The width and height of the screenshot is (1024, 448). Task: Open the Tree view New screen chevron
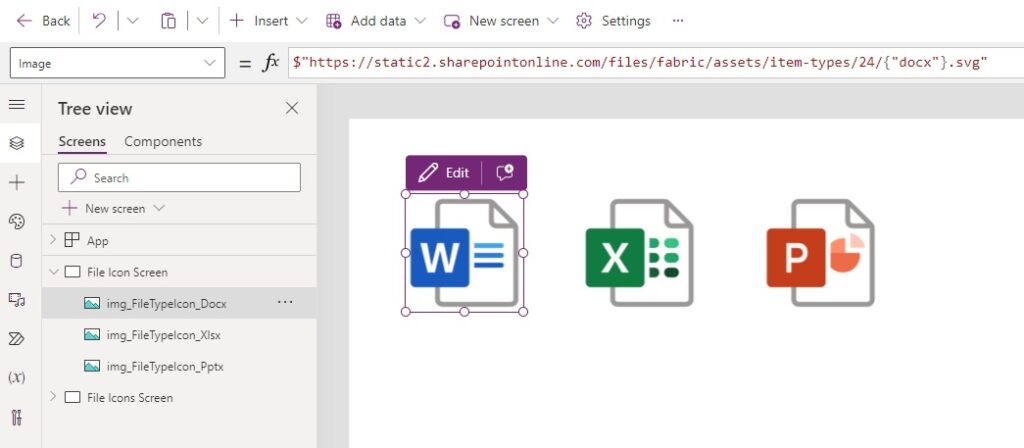[159, 208]
